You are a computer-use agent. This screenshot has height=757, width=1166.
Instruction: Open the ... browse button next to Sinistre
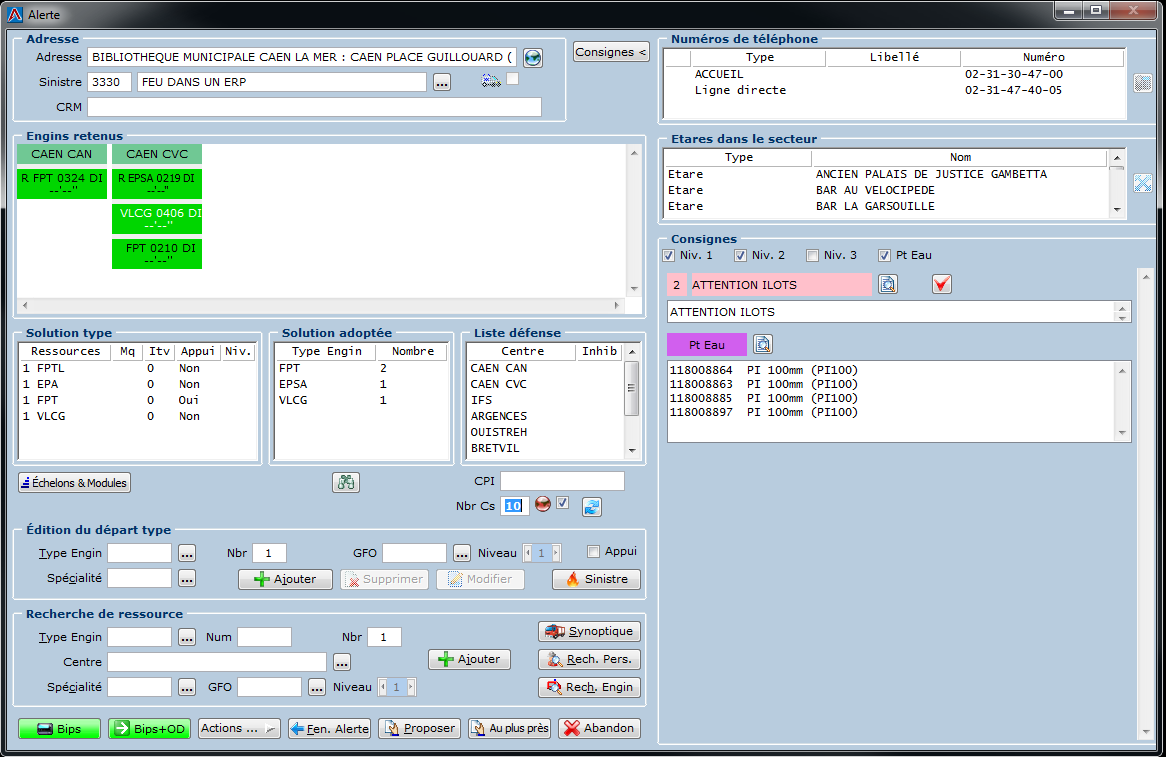pos(442,83)
